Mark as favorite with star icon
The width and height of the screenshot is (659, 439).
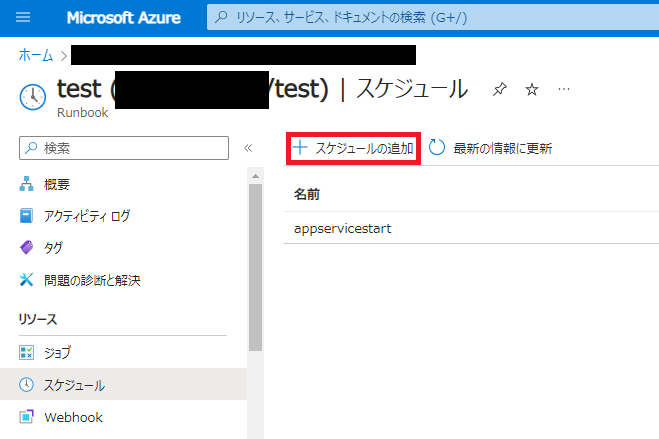pyautogui.click(x=532, y=89)
